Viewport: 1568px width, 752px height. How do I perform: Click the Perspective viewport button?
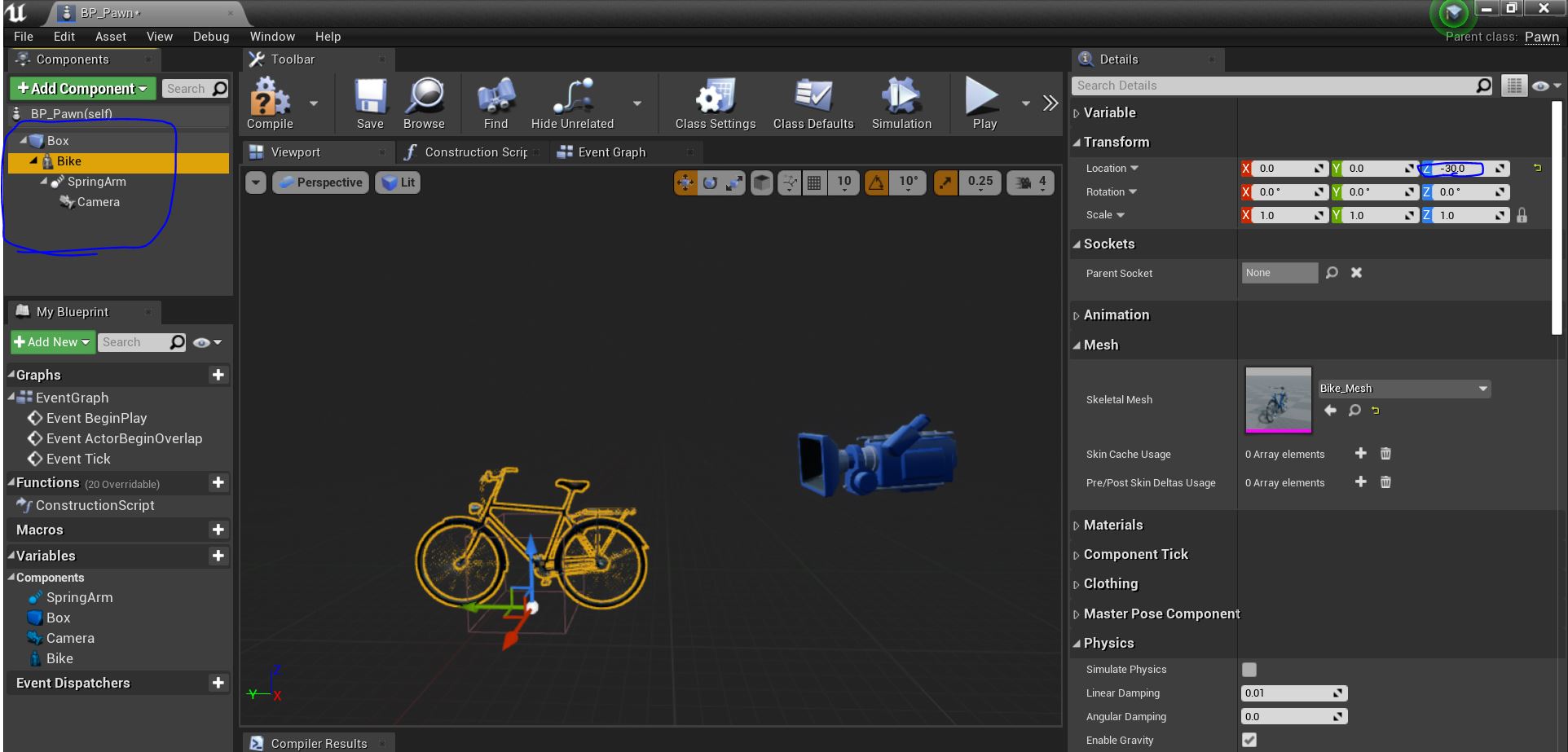click(321, 183)
